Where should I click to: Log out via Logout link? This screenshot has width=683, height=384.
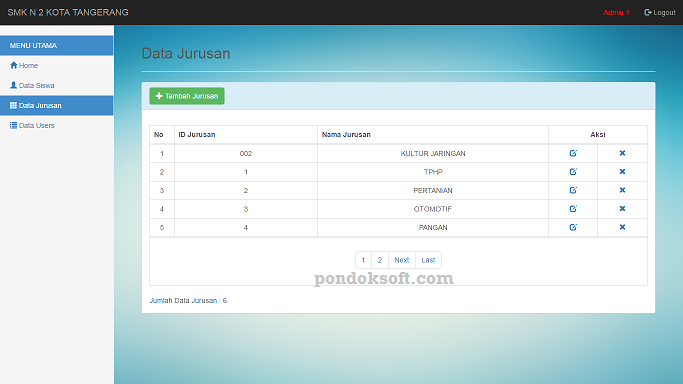click(659, 13)
